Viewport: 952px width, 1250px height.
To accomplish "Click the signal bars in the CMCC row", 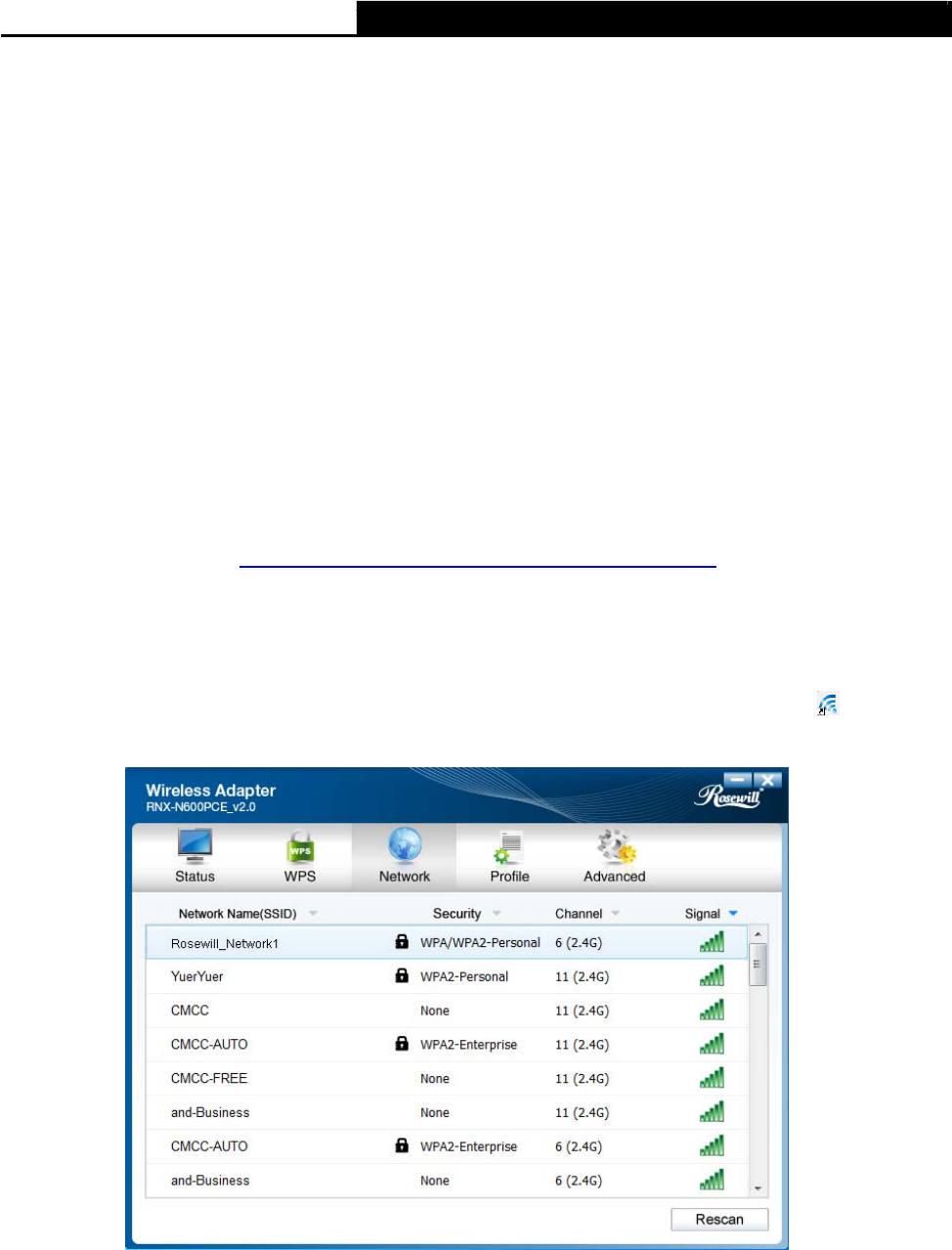I will [712, 1010].
